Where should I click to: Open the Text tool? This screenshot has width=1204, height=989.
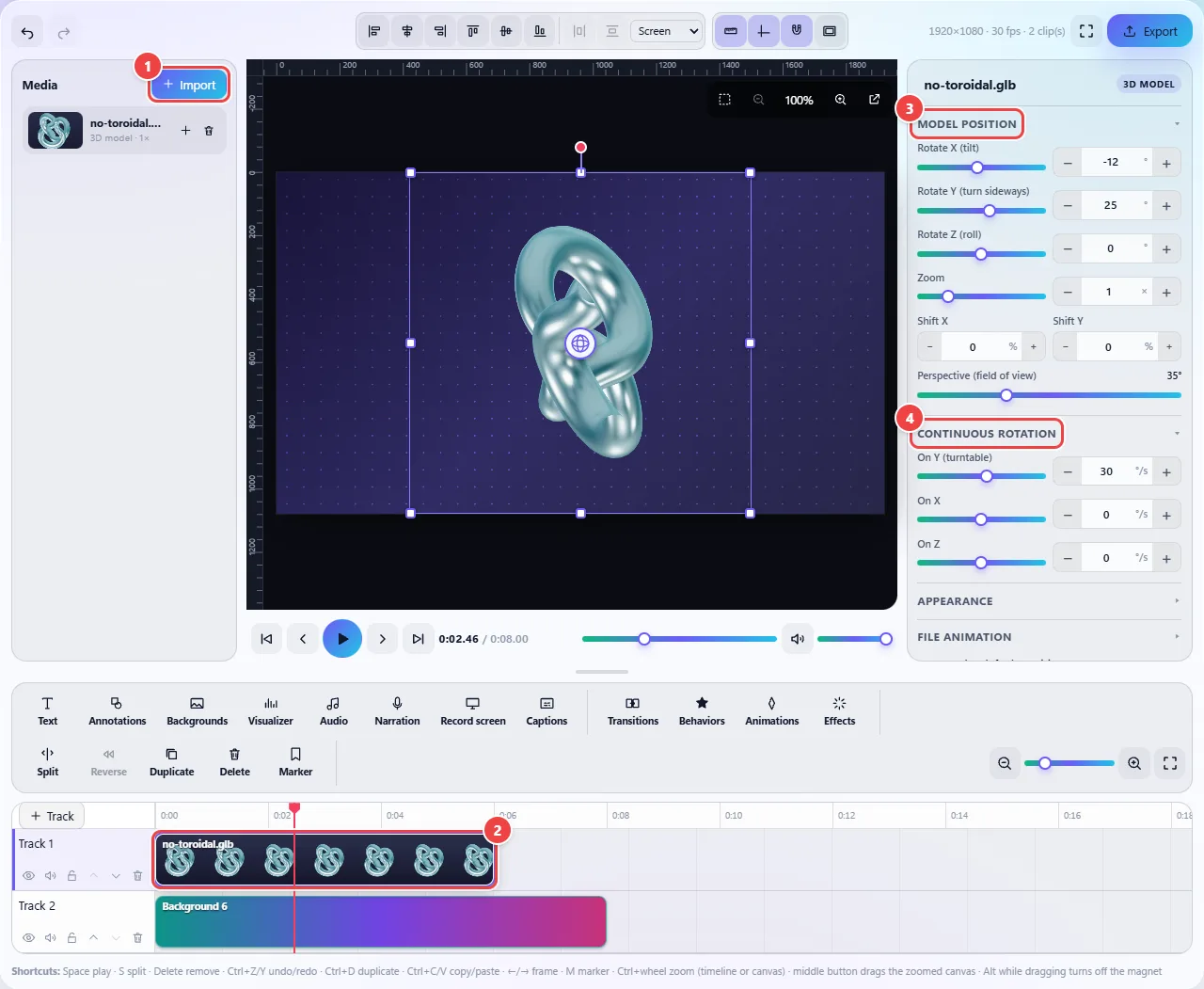pyautogui.click(x=48, y=711)
